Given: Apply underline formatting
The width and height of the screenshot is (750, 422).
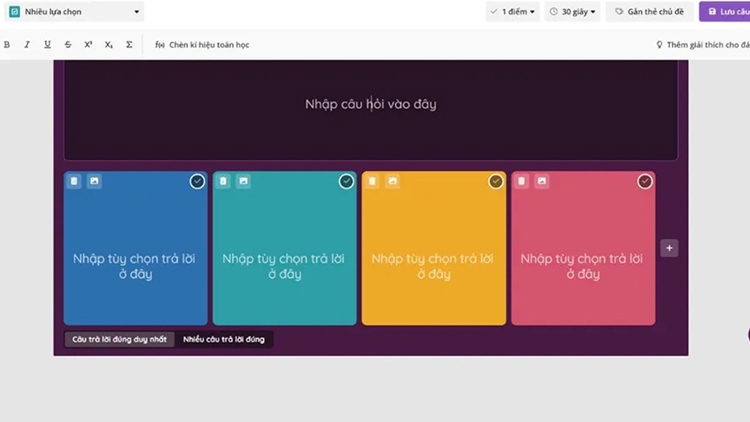Looking at the screenshot, I should point(47,44).
